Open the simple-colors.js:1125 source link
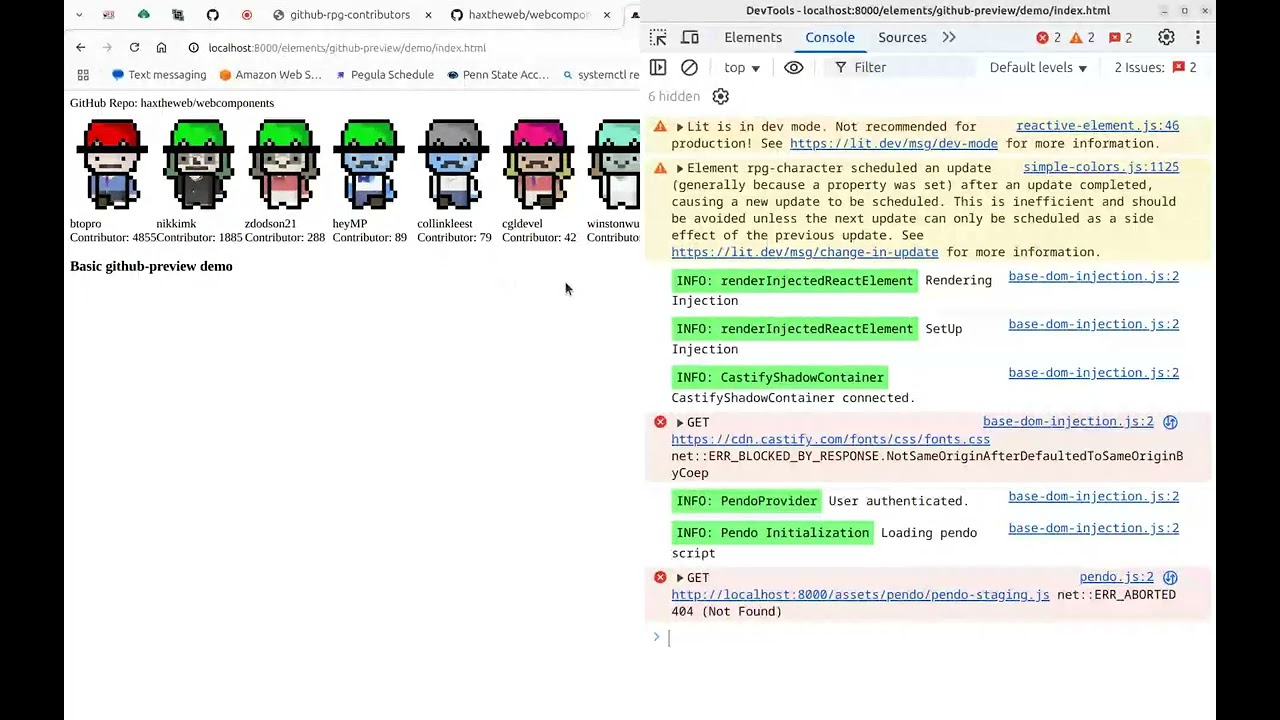Image resolution: width=1280 pixels, height=720 pixels. click(1101, 167)
